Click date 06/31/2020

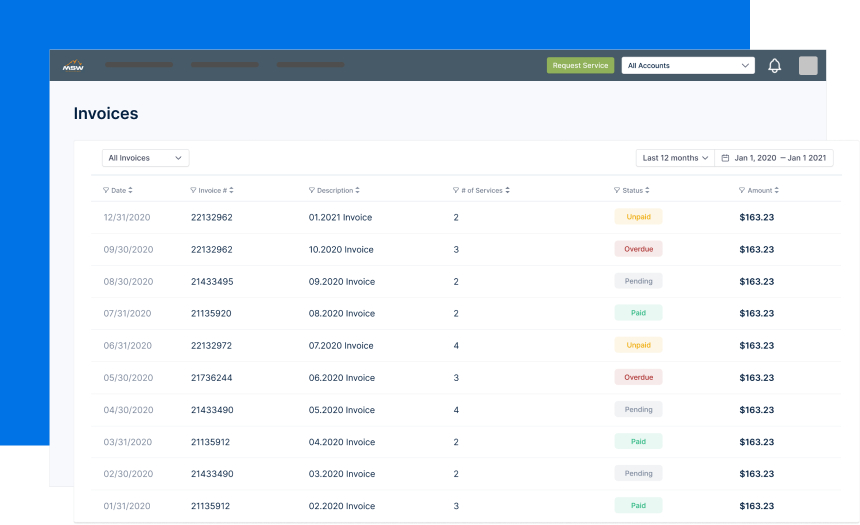(x=128, y=346)
